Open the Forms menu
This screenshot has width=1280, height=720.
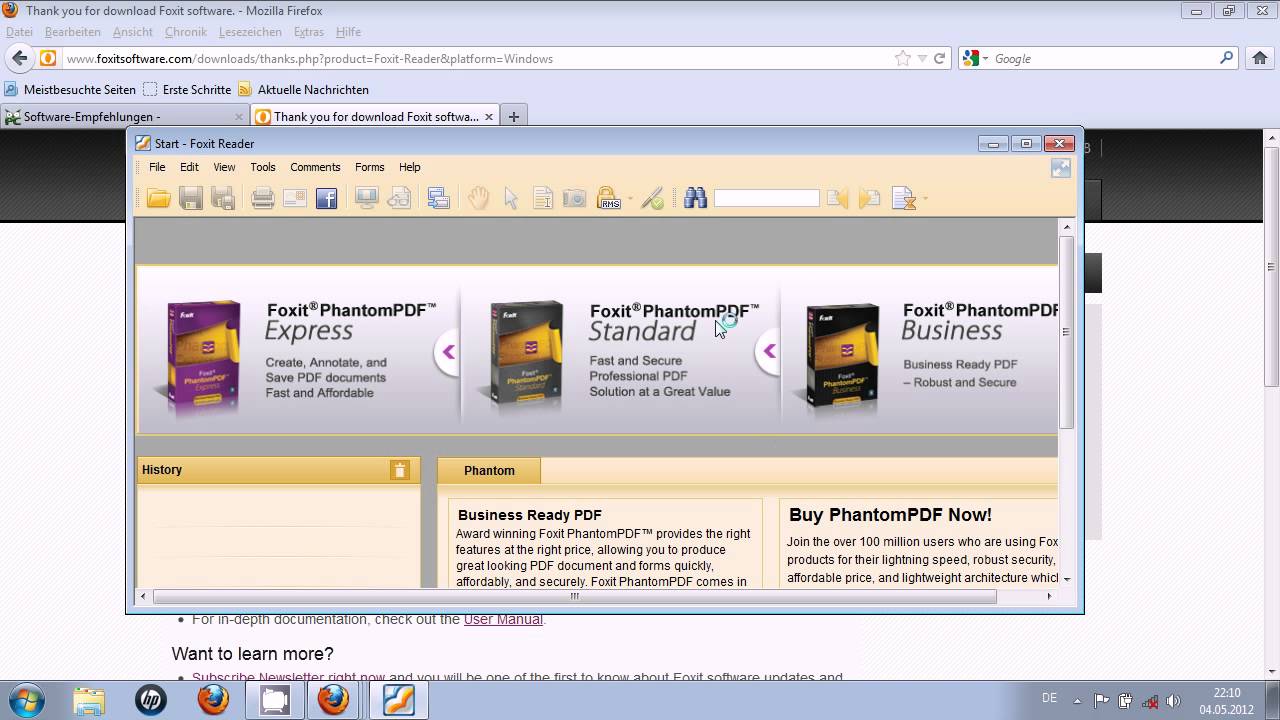[x=369, y=167]
